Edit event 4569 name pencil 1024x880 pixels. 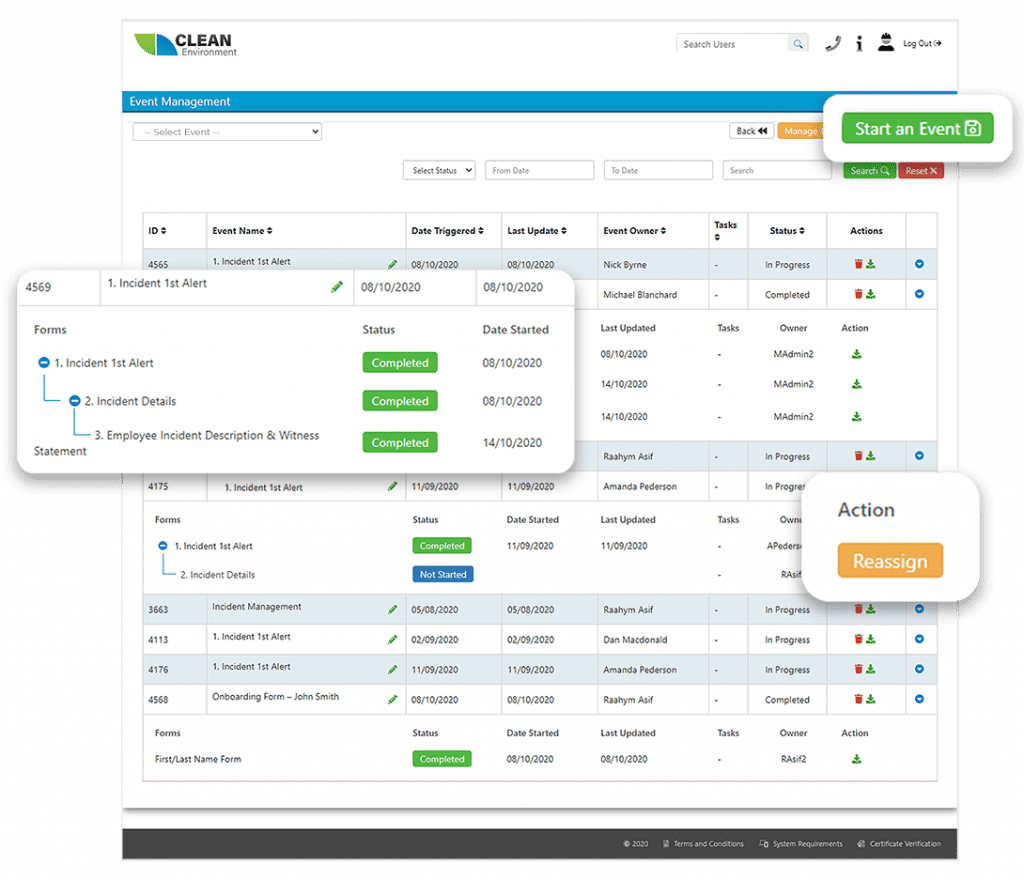pyautogui.click(x=336, y=287)
